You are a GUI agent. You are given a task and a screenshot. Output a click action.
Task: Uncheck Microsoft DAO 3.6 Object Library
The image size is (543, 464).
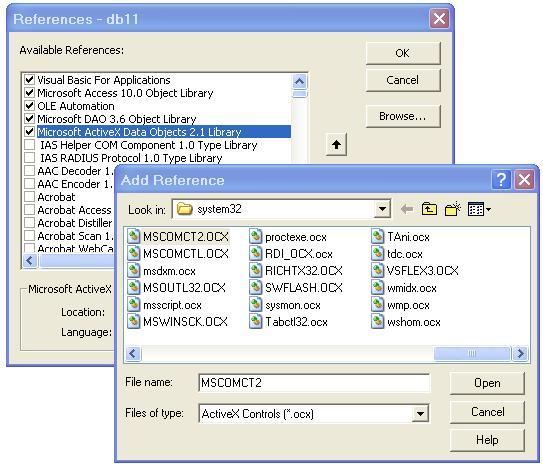point(30,119)
